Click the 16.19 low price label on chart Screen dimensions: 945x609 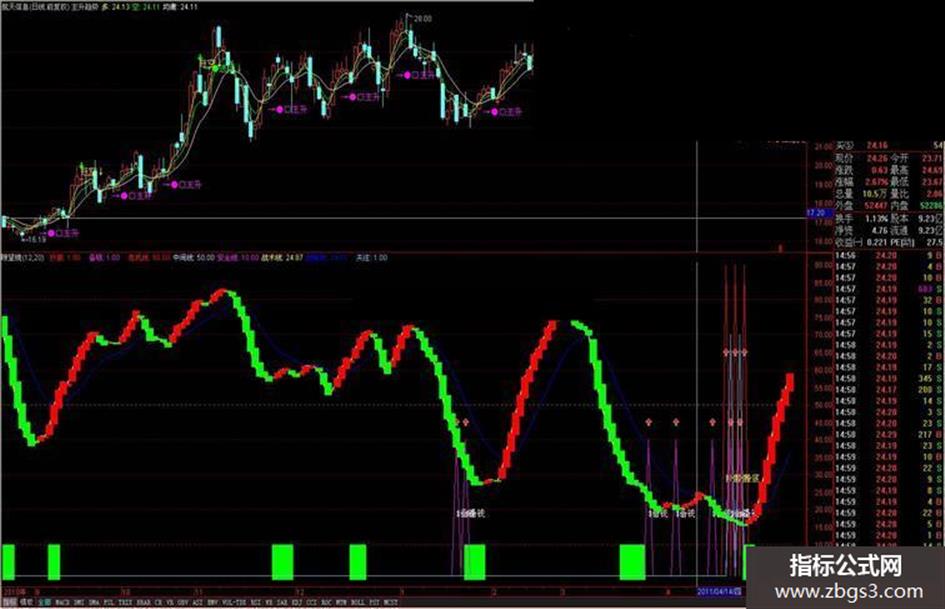37,239
